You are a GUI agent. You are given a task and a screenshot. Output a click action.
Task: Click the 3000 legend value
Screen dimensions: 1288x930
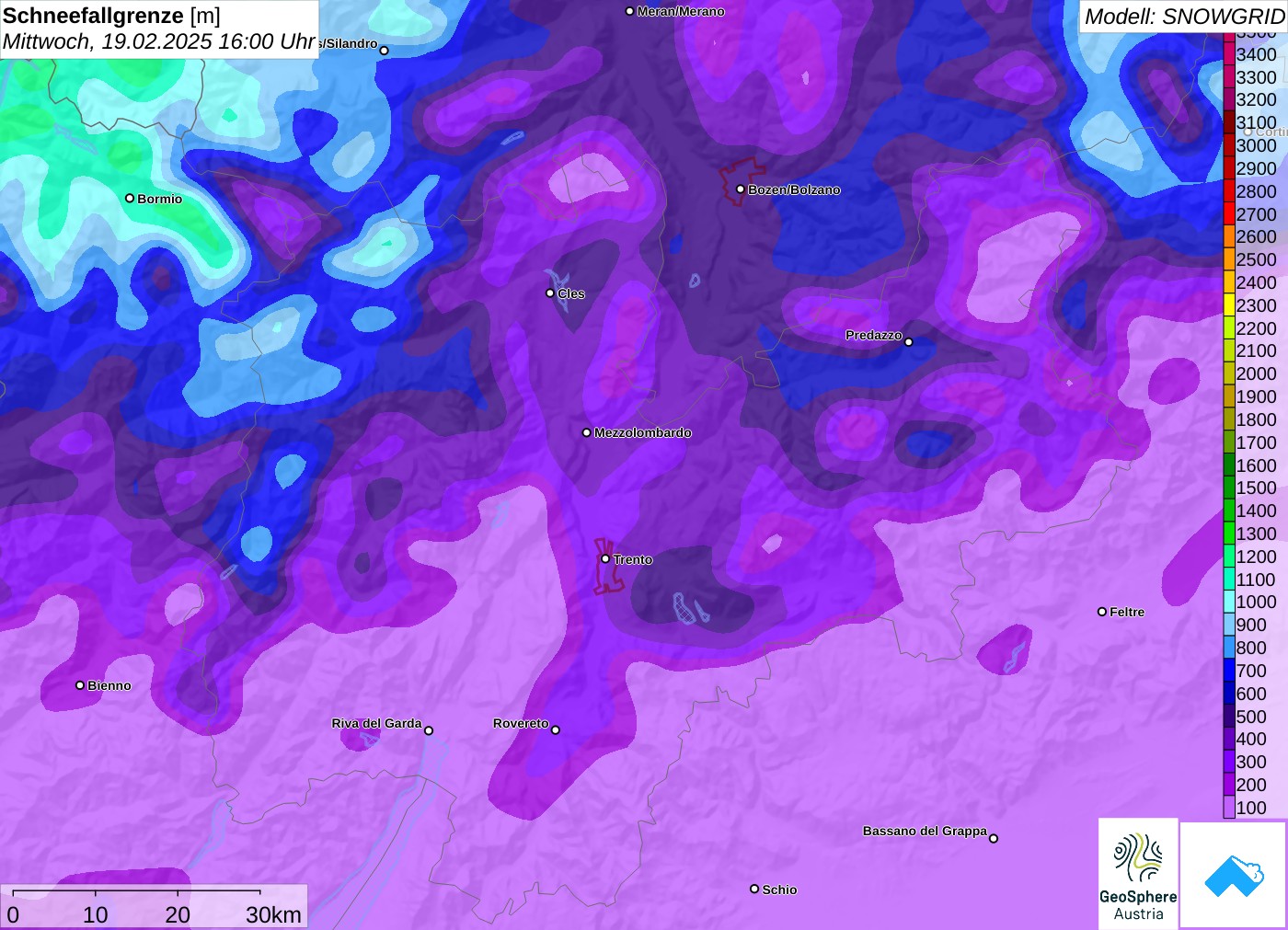pyautogui.click(x=1257, y=145)
